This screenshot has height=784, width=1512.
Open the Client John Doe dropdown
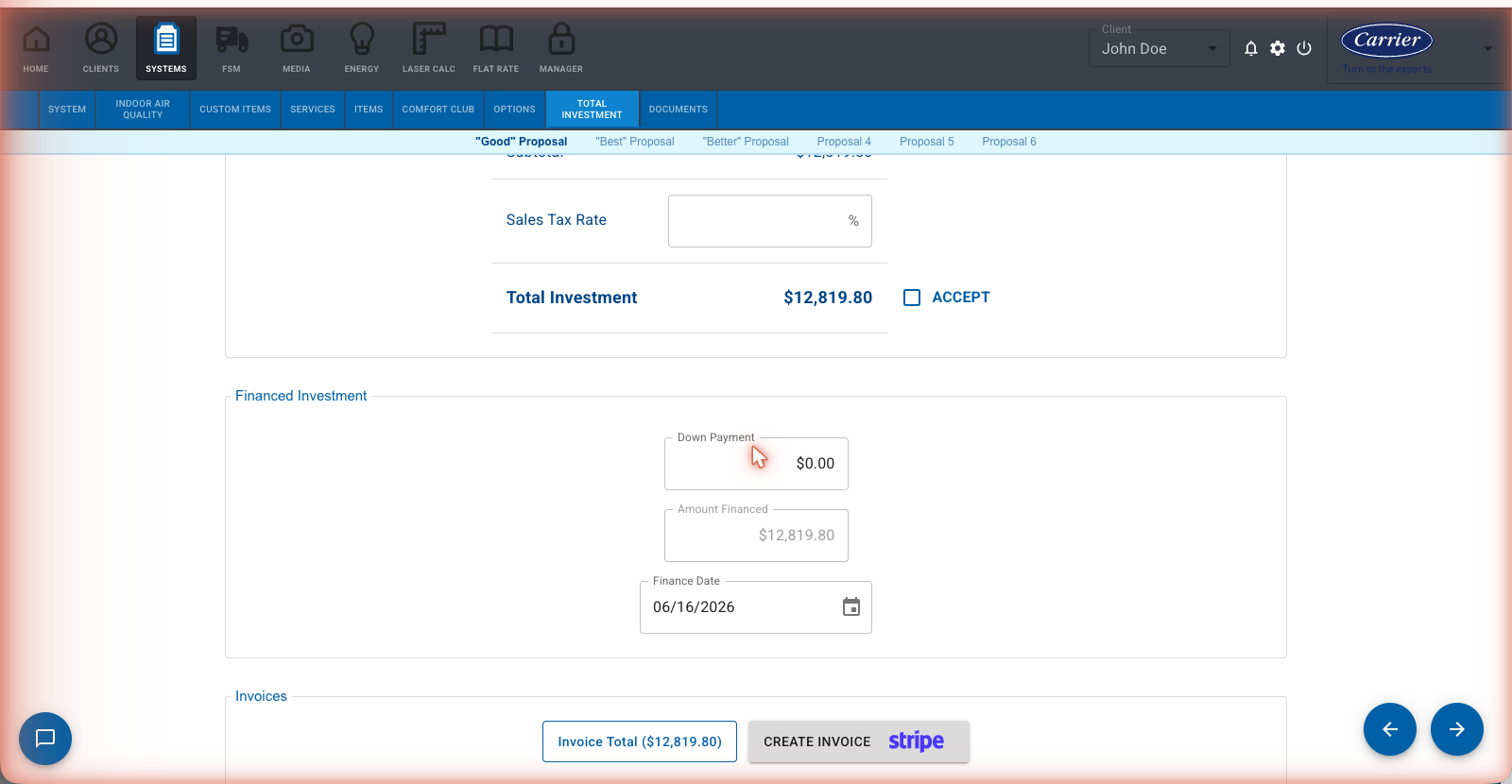(1160, 48)
